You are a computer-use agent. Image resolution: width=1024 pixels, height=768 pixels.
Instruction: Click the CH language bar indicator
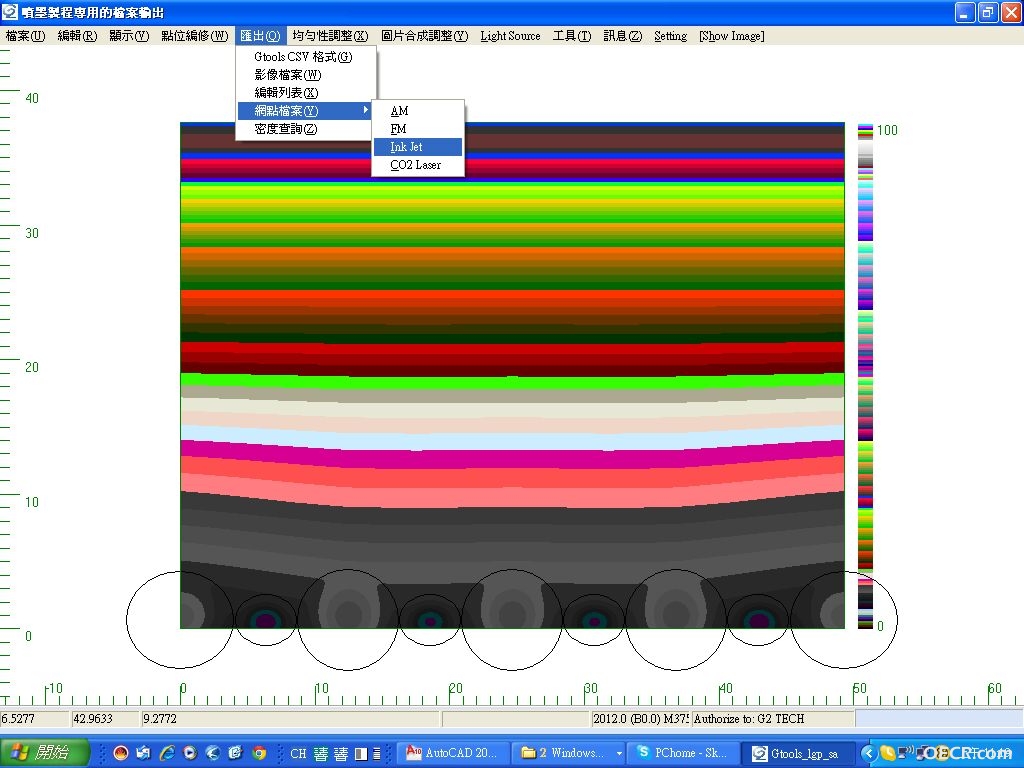click(x=298, y=753)
